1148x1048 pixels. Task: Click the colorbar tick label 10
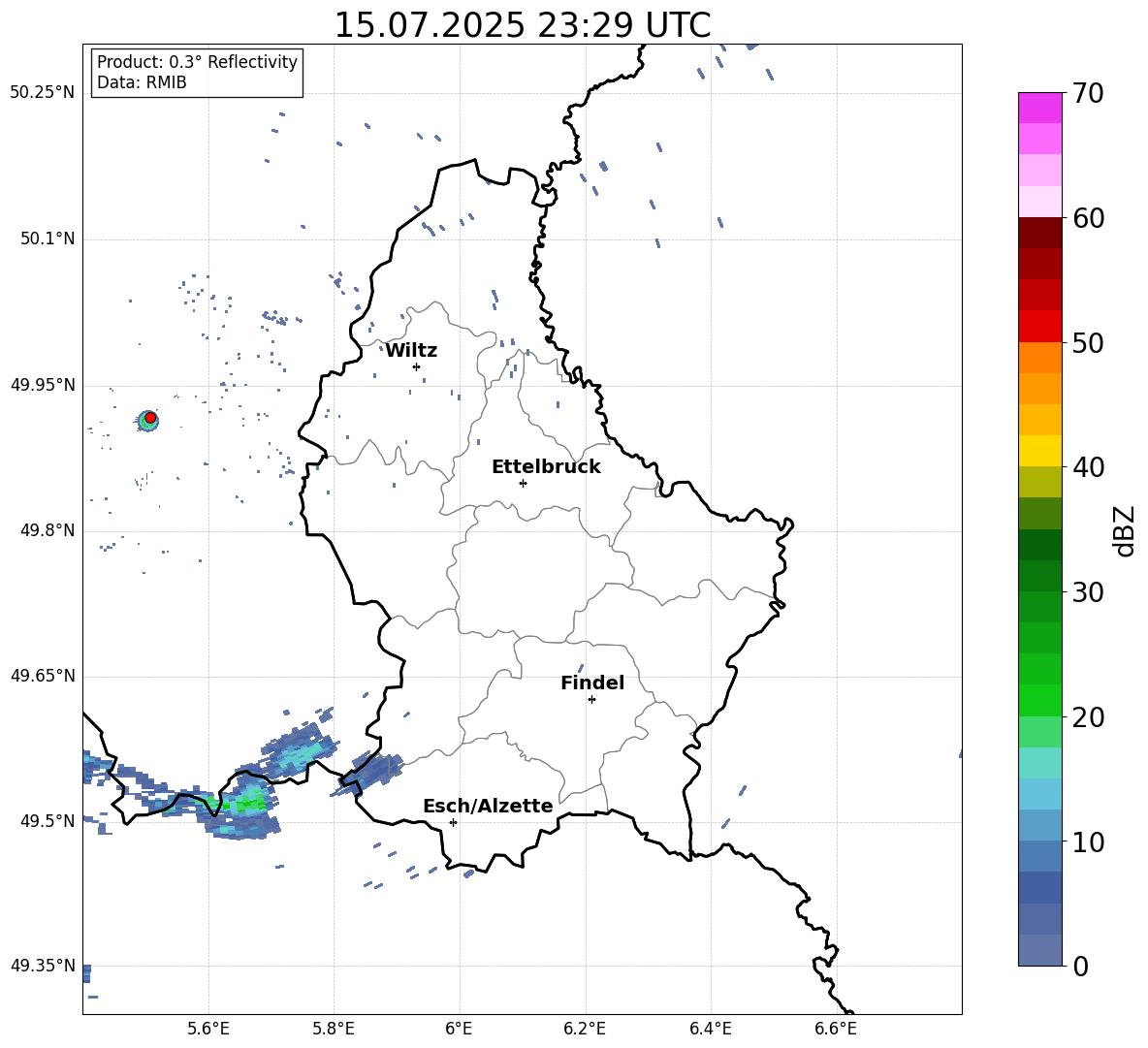coord(1088,842)
